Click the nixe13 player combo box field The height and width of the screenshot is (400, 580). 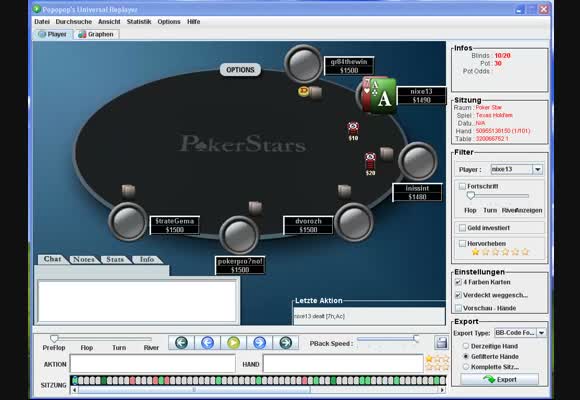[512, 169]
